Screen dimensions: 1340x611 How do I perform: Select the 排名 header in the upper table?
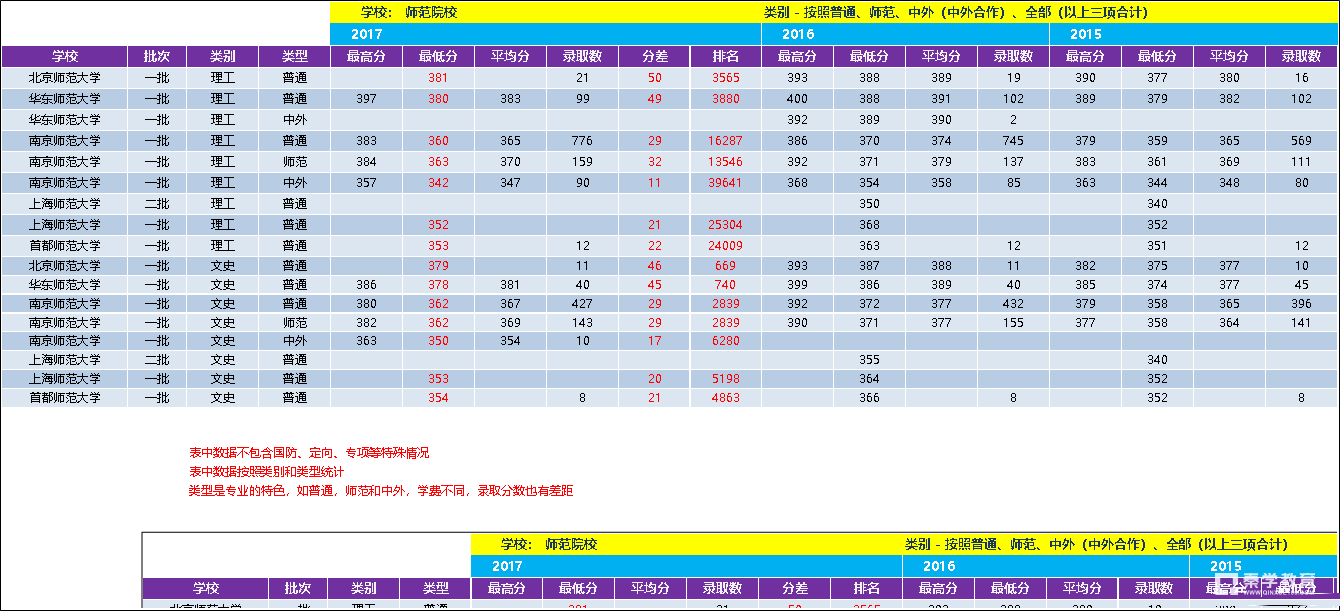click(725, 57)
